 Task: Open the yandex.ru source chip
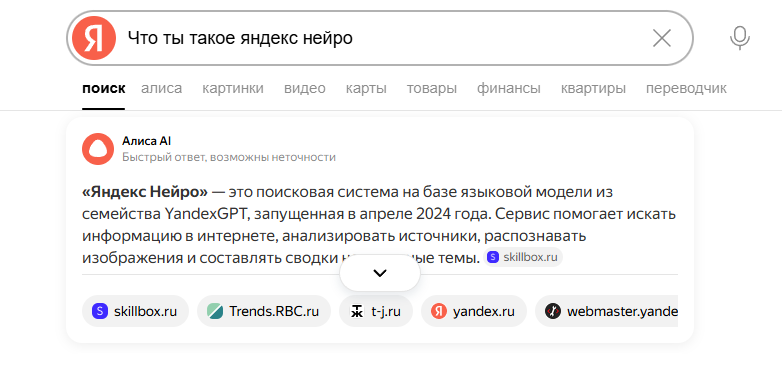point(474,311)
